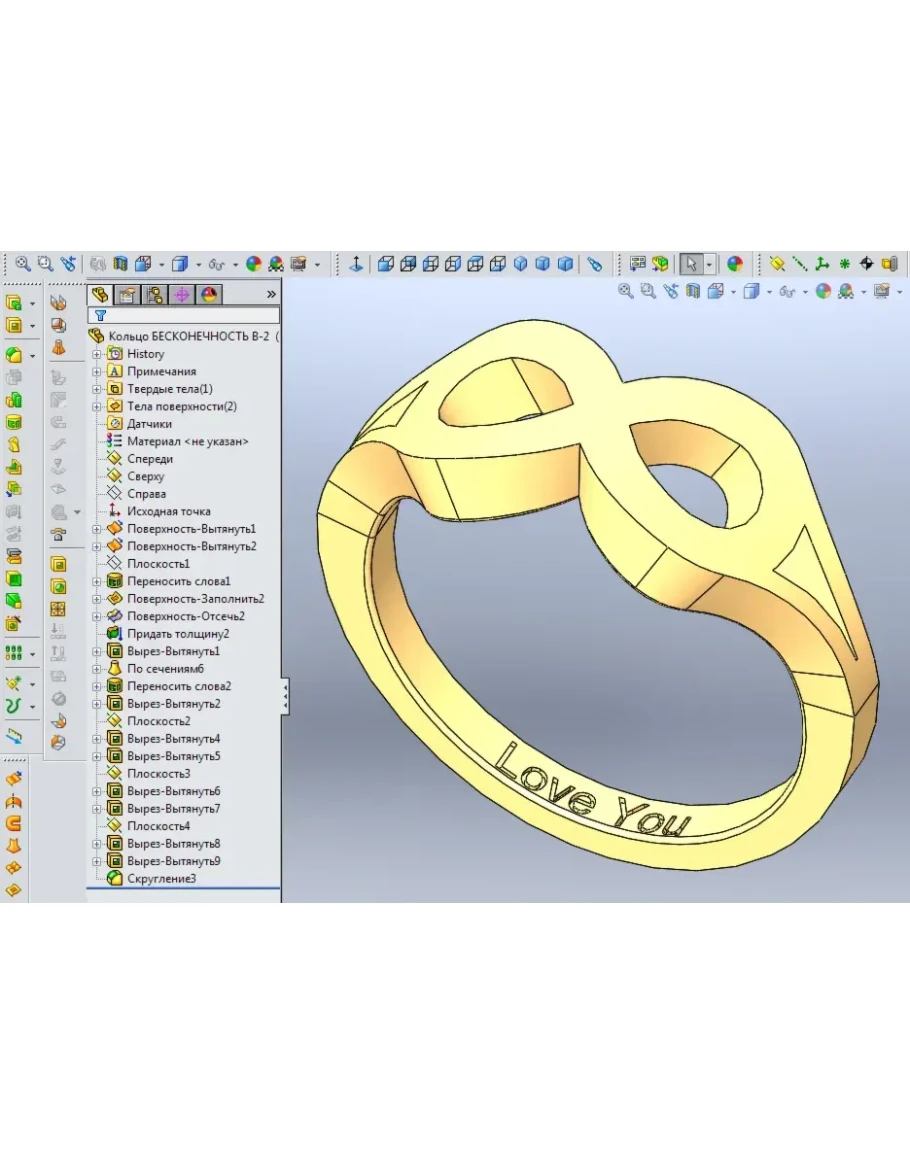Click Материал <не указан> entry
The height and width of the screenshot is (1155, 910).
click(x=187, y=441)
